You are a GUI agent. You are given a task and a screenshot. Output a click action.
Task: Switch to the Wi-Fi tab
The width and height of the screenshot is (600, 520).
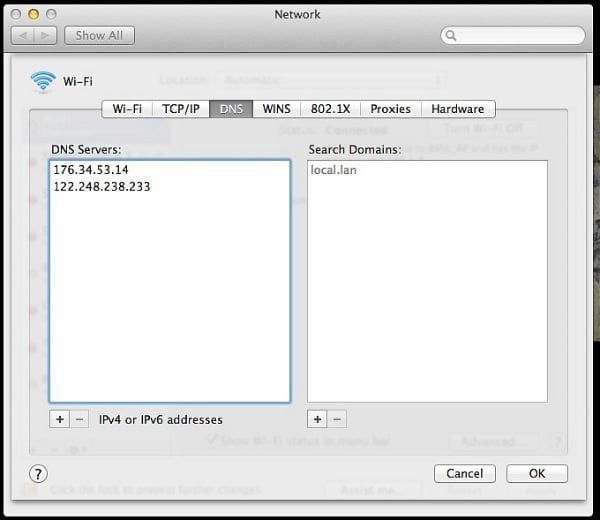pos(127,109)
